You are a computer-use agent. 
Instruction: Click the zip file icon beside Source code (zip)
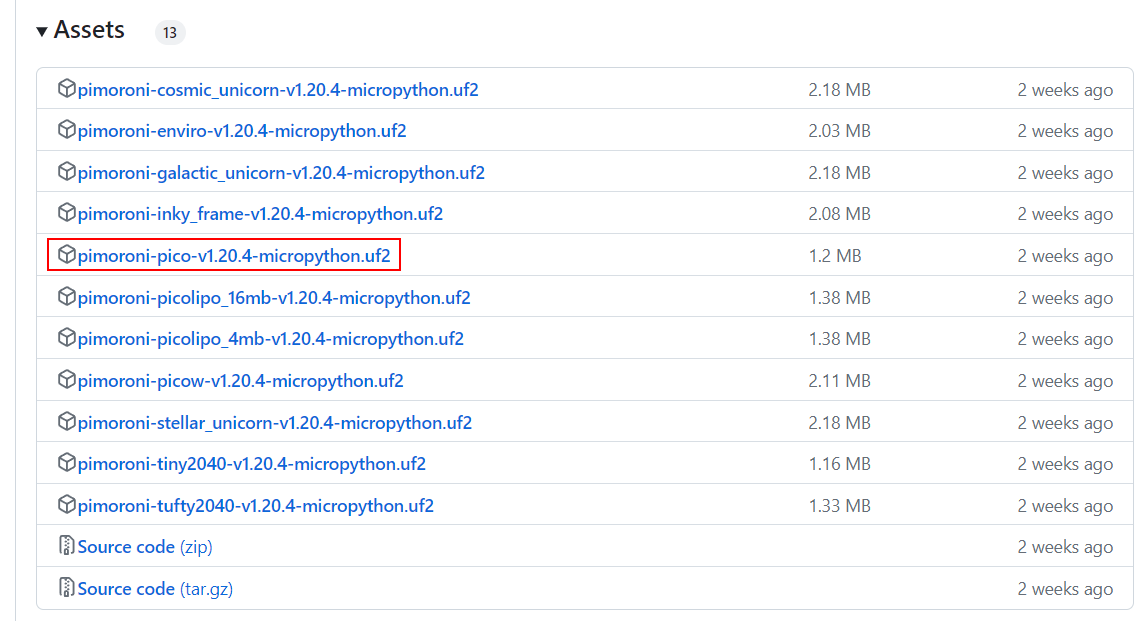point(67,546)
